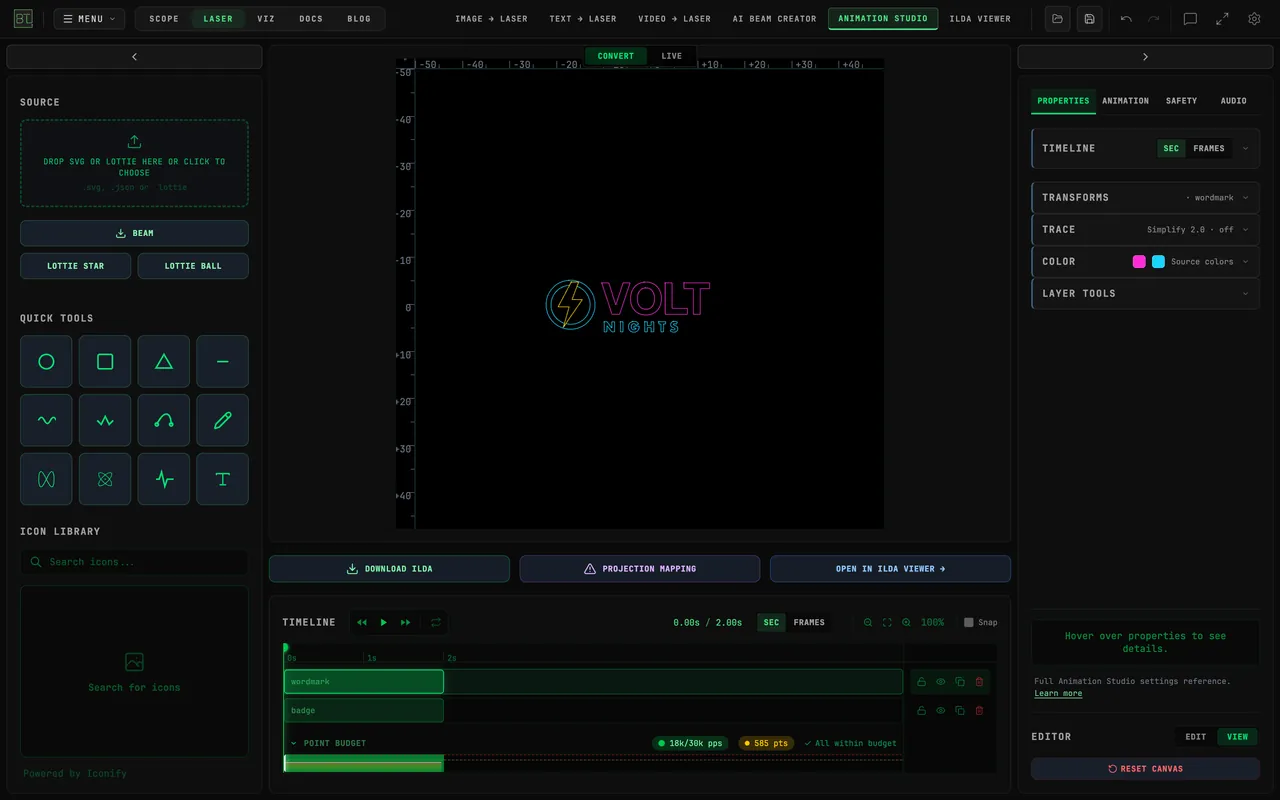This screenshot has height=800, width=1280.
Task: Toggle timeline loop playback
Action: [436, 623]
